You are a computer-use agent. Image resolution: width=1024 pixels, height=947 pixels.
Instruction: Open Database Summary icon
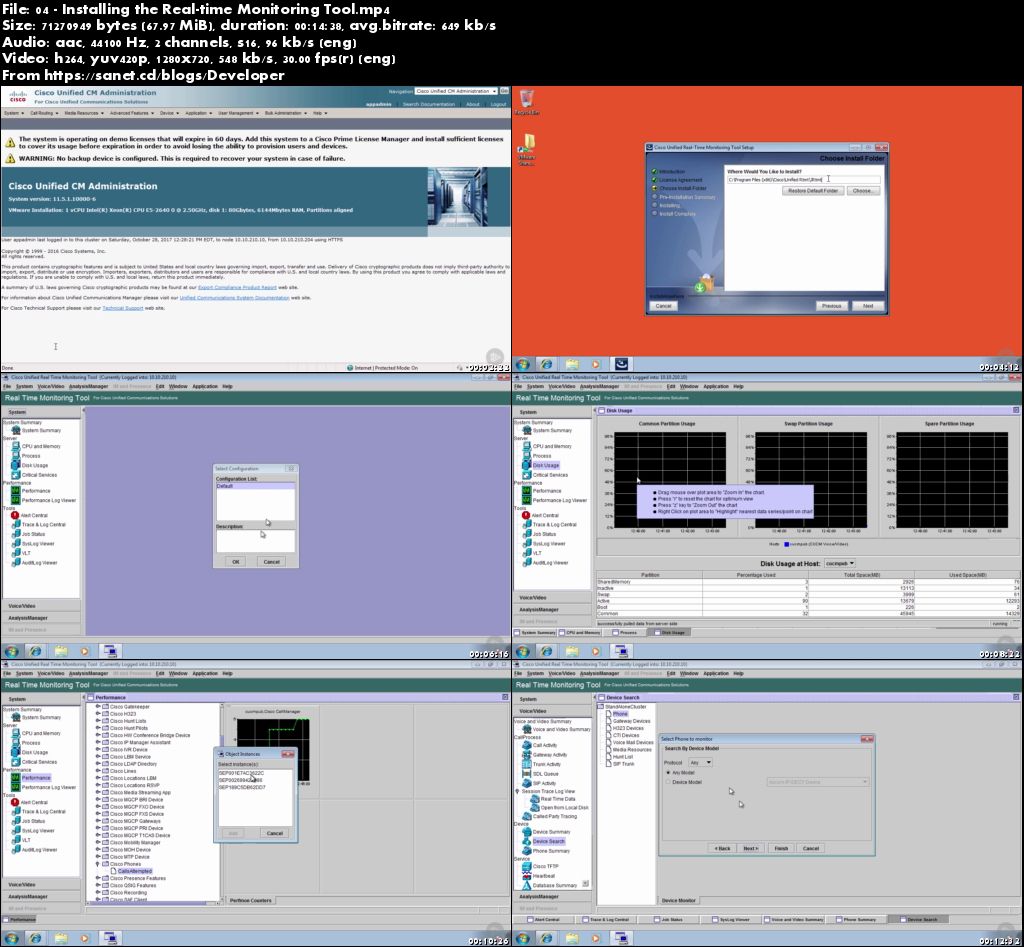point(526,886)
